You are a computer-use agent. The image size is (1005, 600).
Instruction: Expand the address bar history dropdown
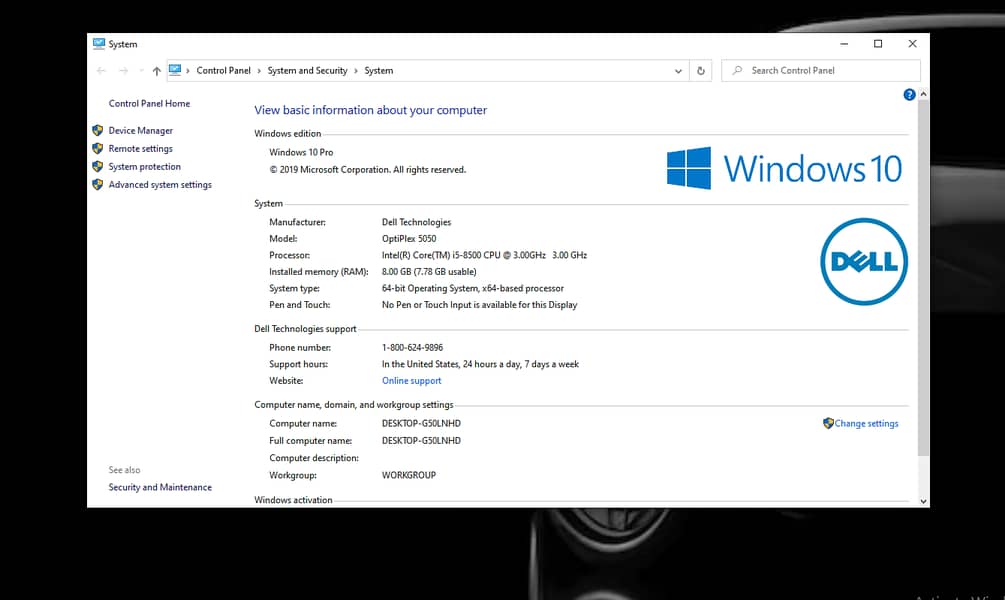tap(678, 71)
